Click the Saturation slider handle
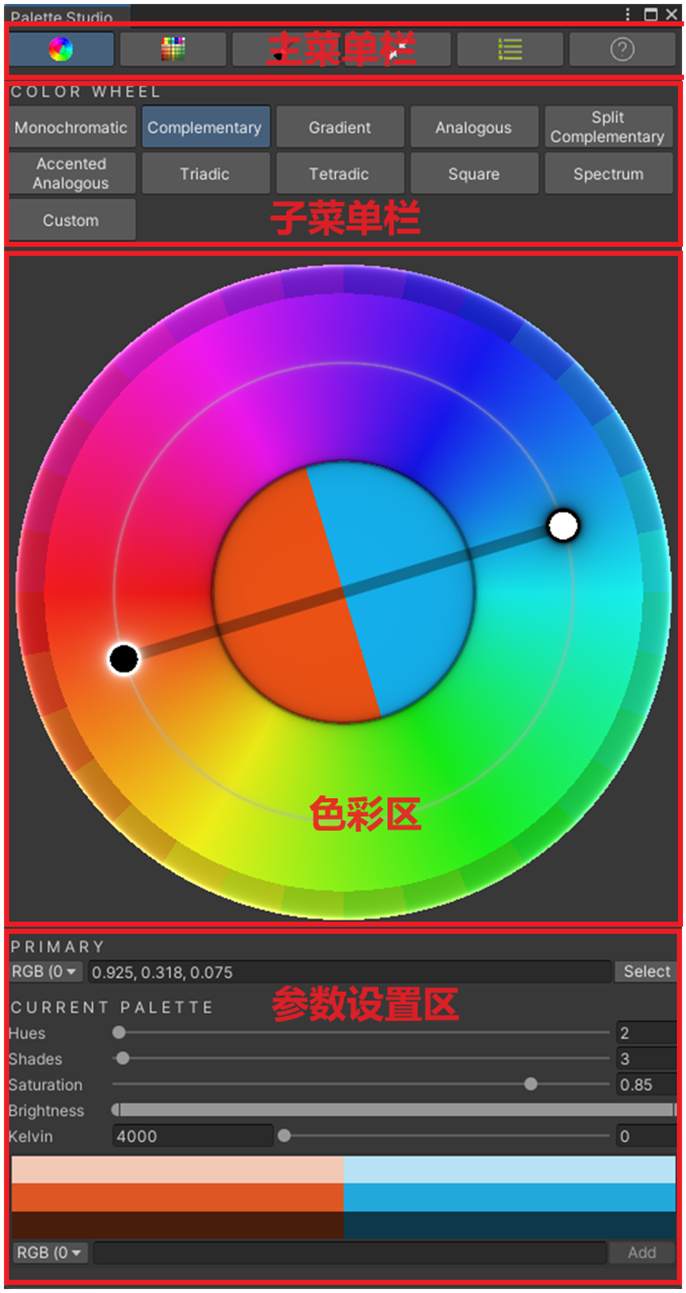 point(531,1085)
